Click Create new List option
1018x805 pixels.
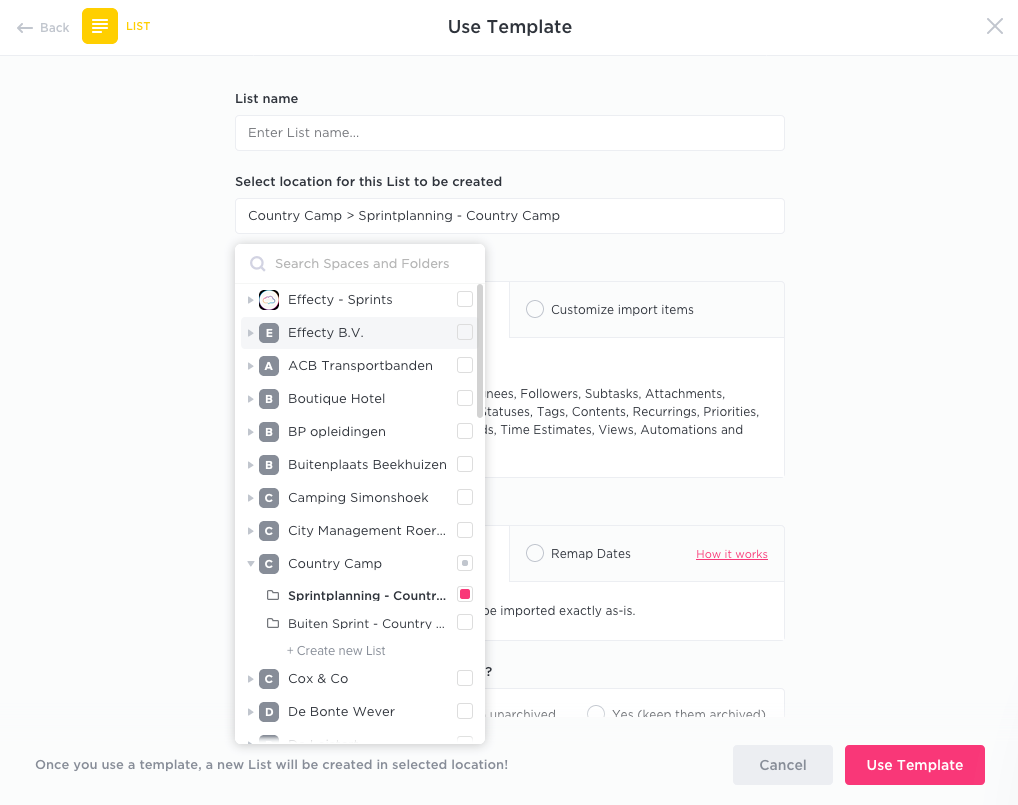(336, 651)
